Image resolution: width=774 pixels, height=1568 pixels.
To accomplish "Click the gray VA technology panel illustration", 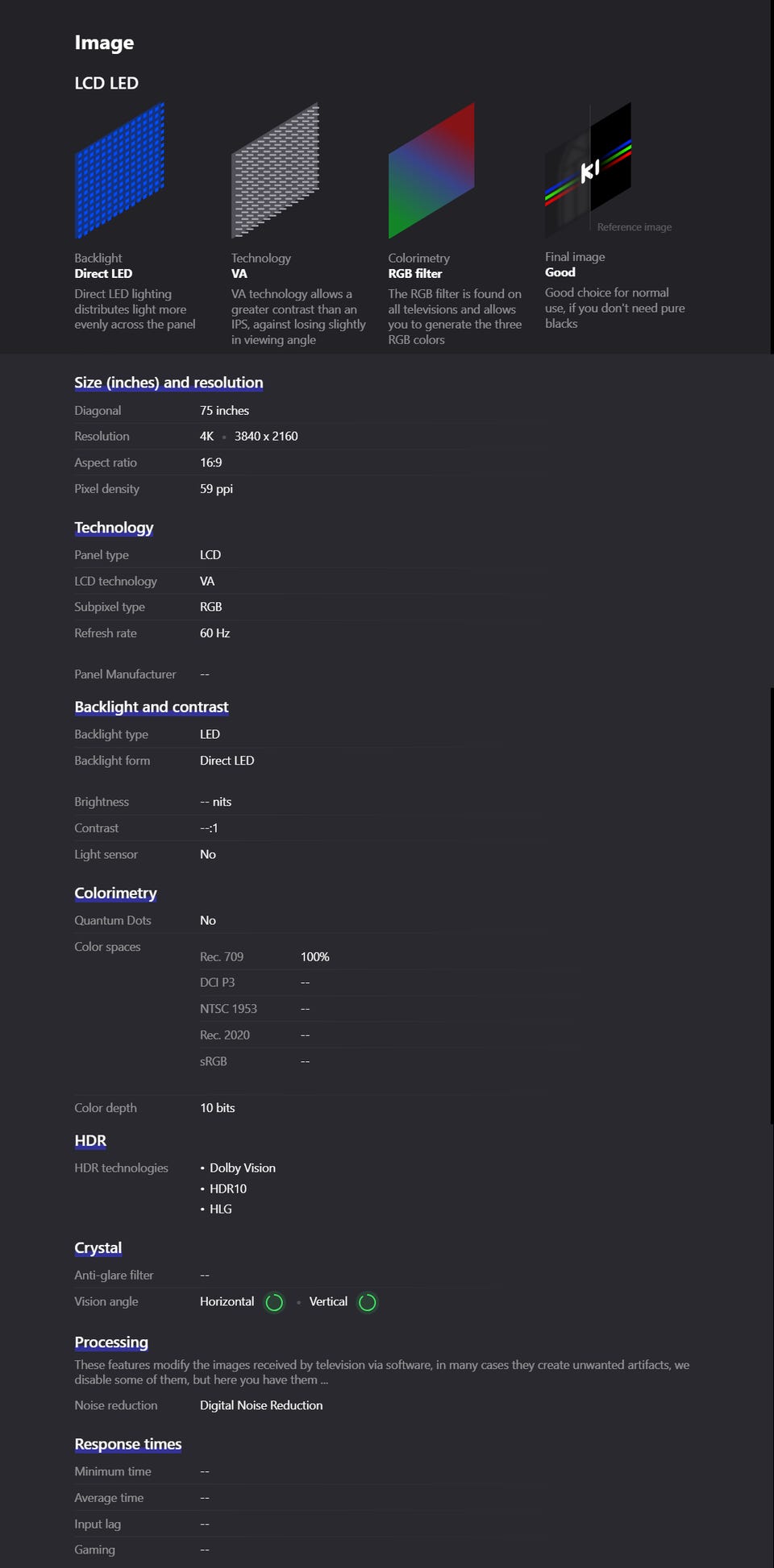I will (276, 171).
